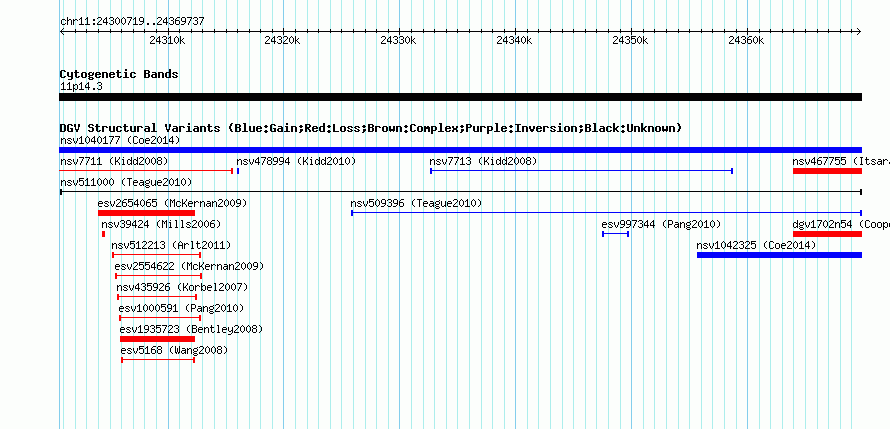Screen dimensions: 890x429
Task: Click the esv2654065 (McKernan2009) red bar
Action: coord(146,213)
